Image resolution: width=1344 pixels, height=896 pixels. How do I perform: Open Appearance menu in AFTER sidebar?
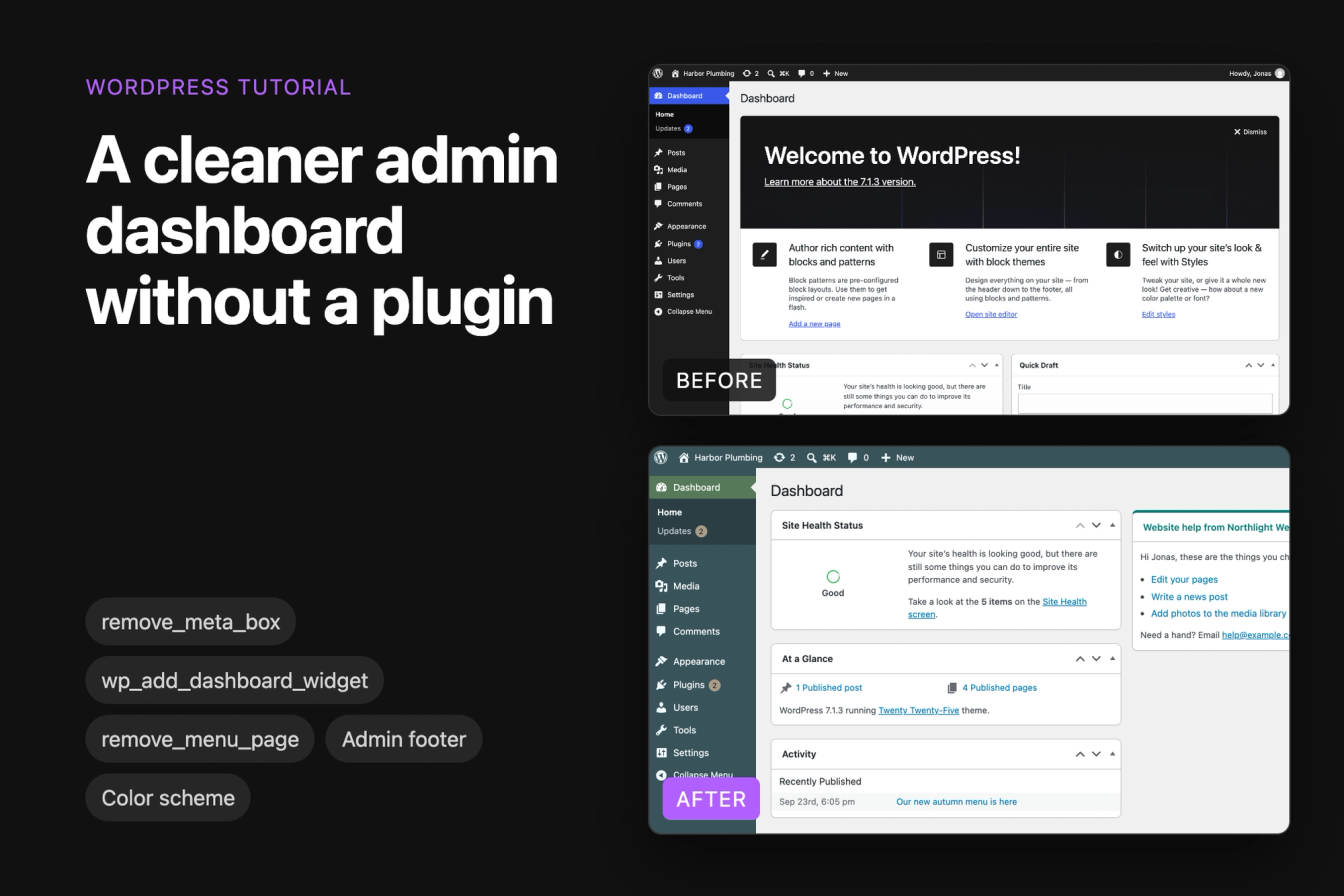click(x=702, y=661)
